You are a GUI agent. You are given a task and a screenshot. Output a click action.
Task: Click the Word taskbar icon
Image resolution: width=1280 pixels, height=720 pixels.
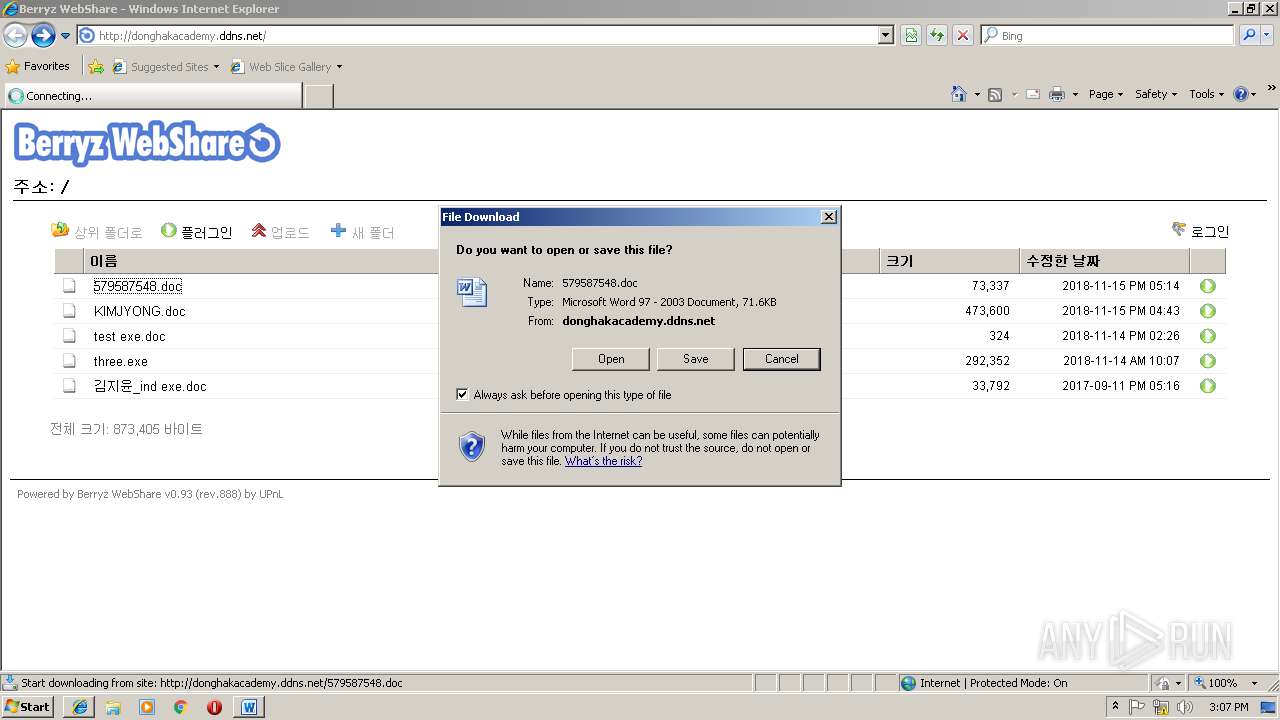[x=248, y=707]
